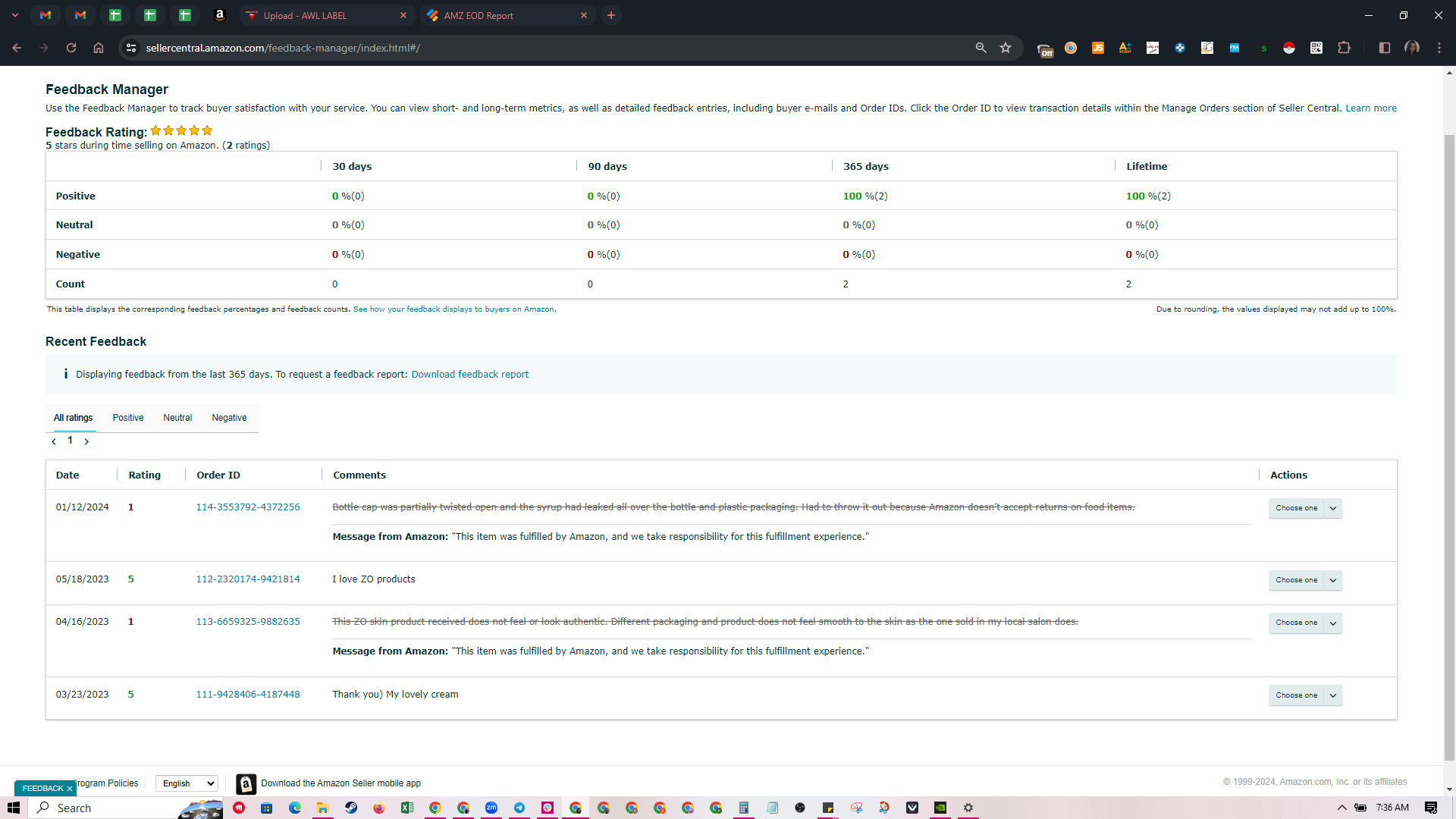Reload the Feedback Manager page
The width and height of the screenshot is (1456, 819).
[71, 48]
